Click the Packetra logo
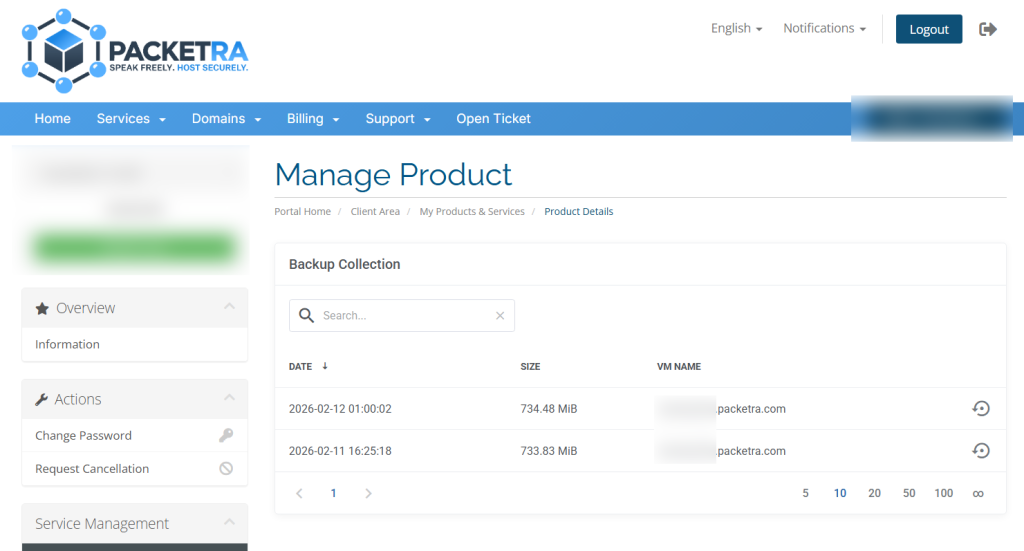Screen dimensions: 1024x551 [x=135, y=51]
